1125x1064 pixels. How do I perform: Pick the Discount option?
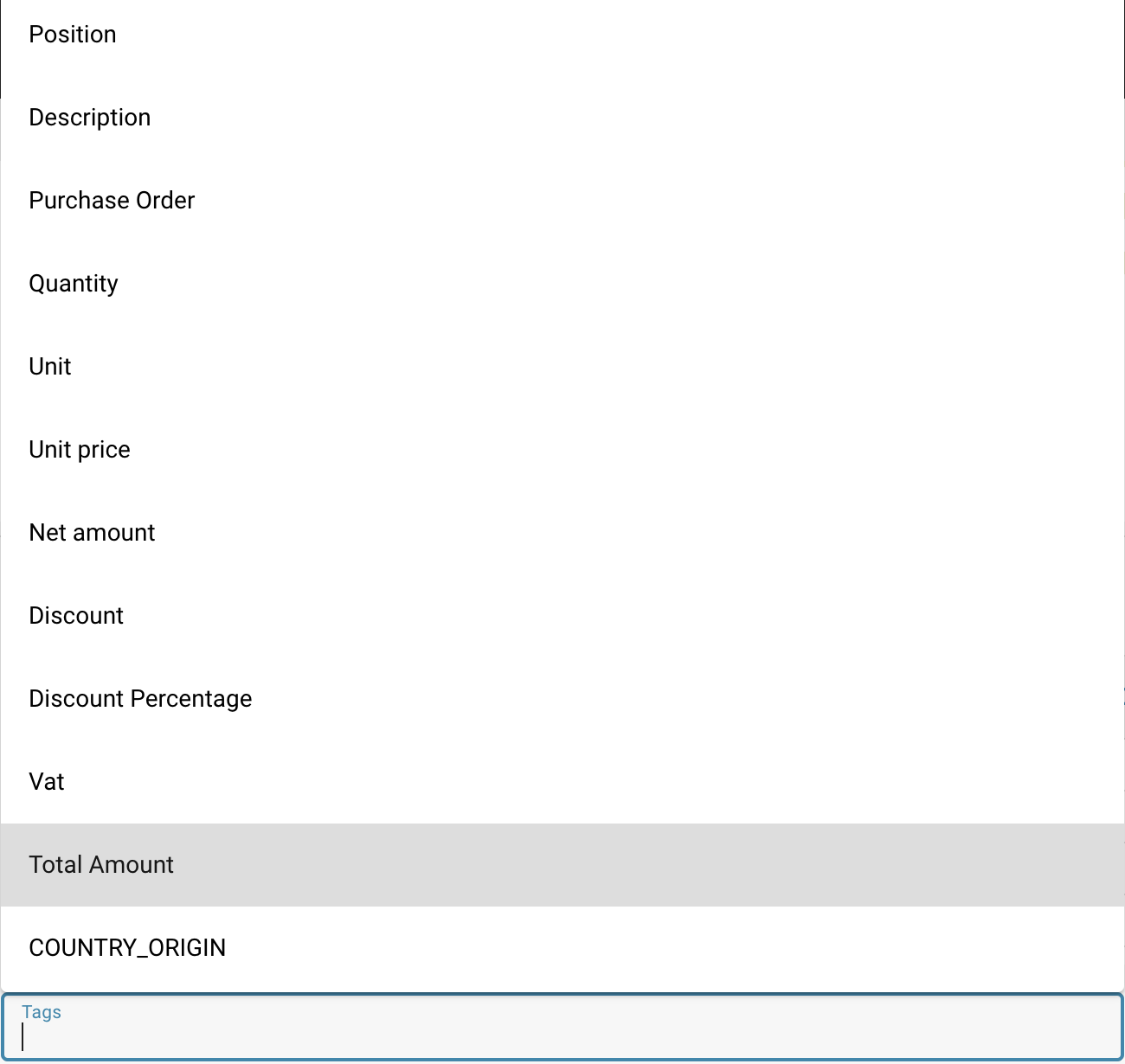click(76, 616)
